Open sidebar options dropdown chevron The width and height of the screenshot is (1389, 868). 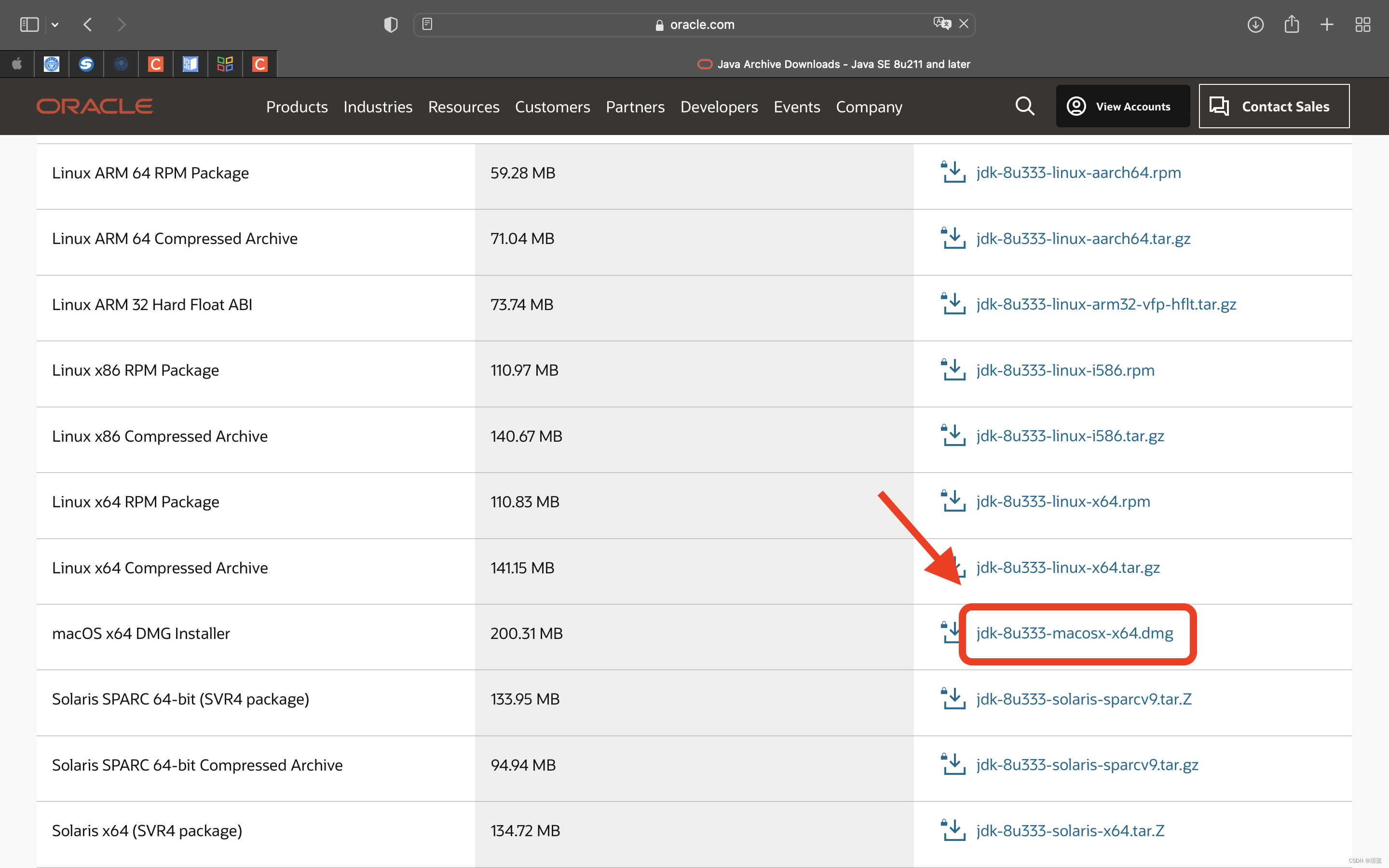coord(55,25)
